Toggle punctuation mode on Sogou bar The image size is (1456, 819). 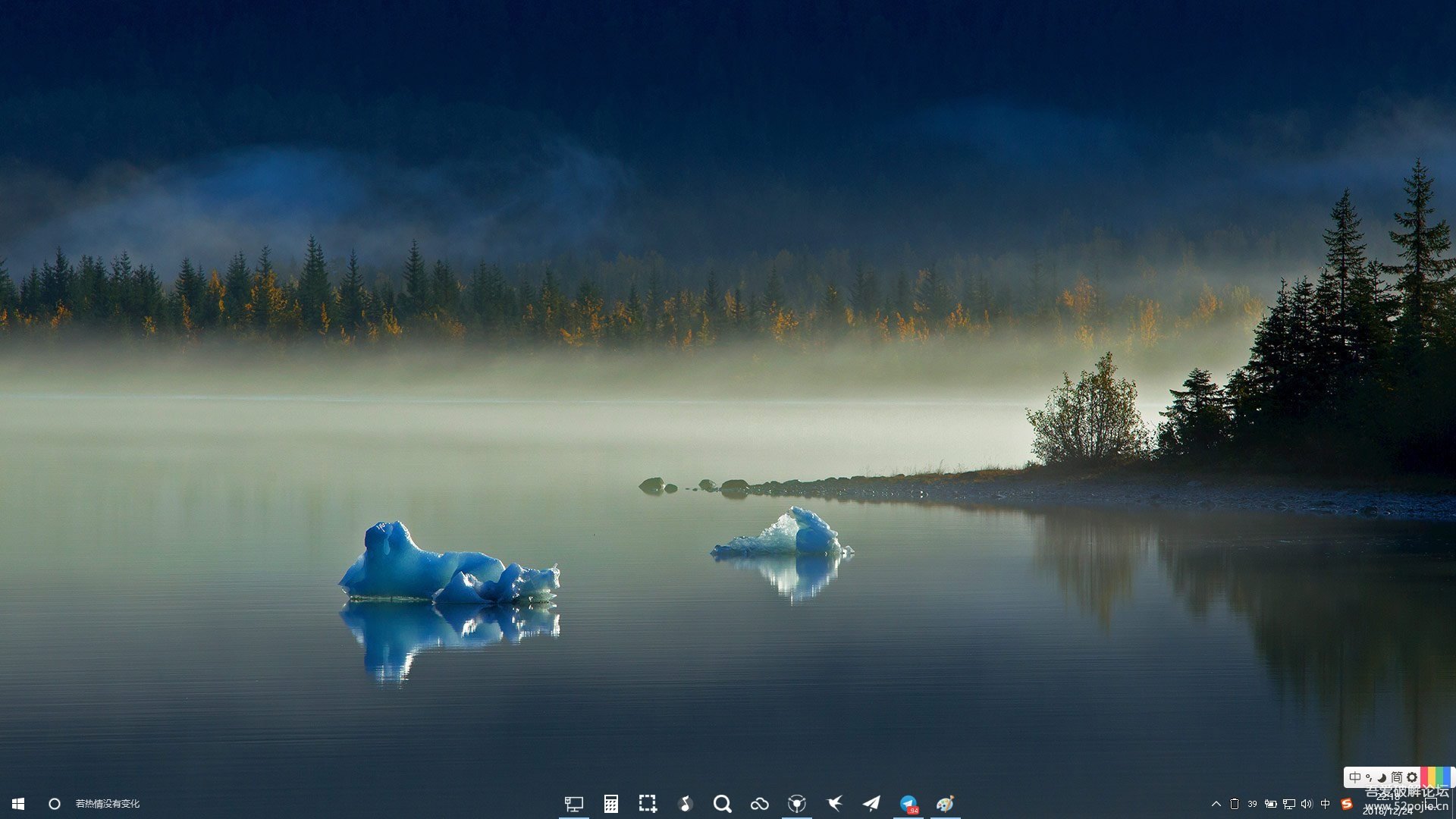click(x=1369, y=777)
